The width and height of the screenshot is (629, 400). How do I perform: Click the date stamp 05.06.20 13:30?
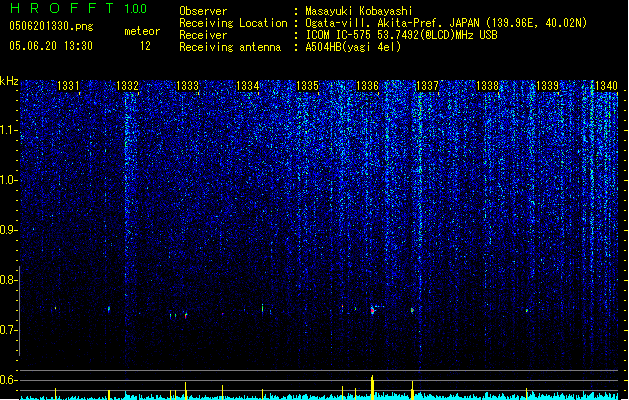point(51,46)
